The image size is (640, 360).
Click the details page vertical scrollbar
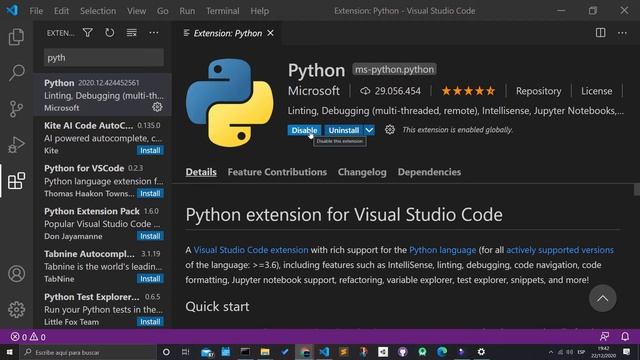tap(637, 189)
